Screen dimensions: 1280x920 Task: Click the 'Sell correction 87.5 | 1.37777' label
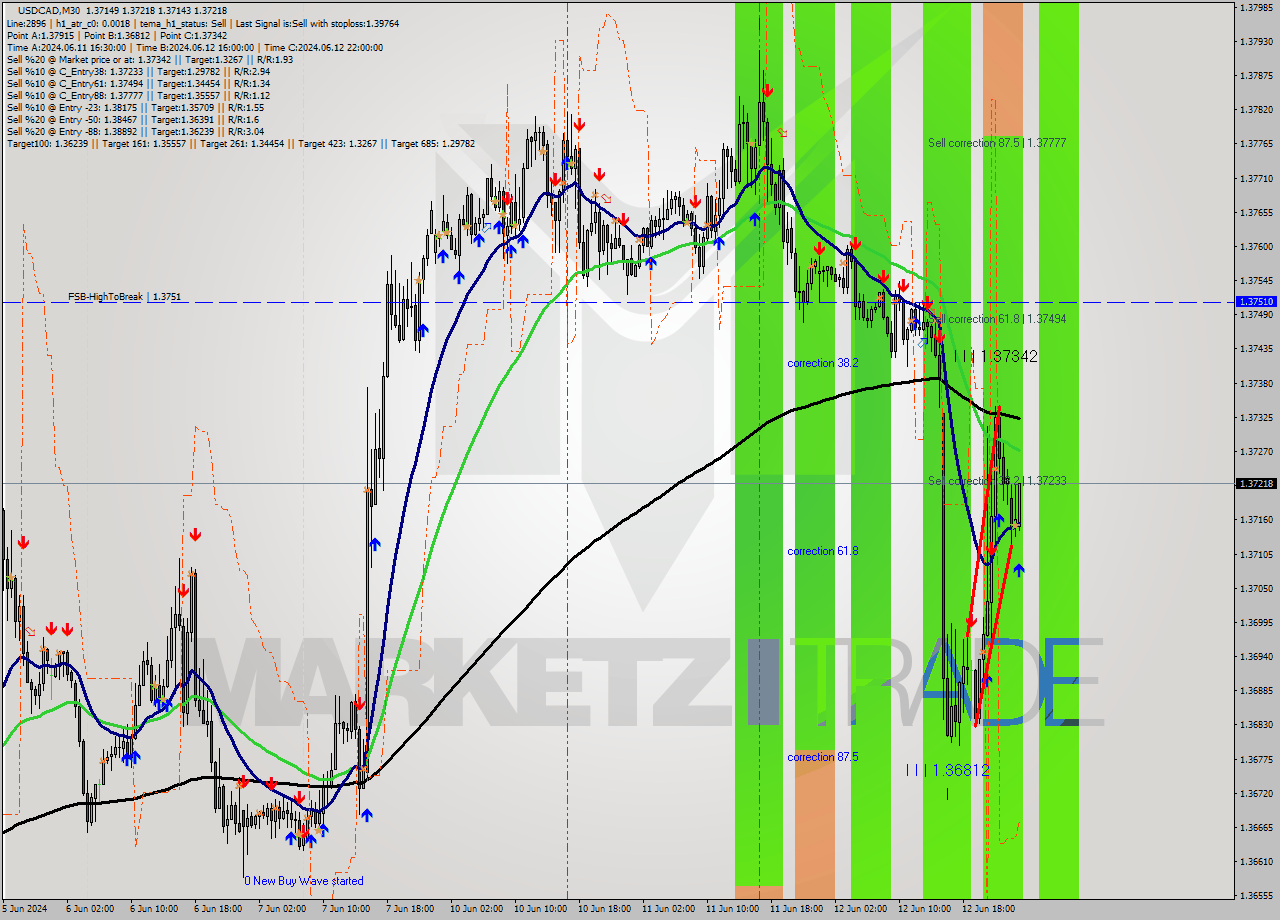pyautogui.click(x=996, y=143)
